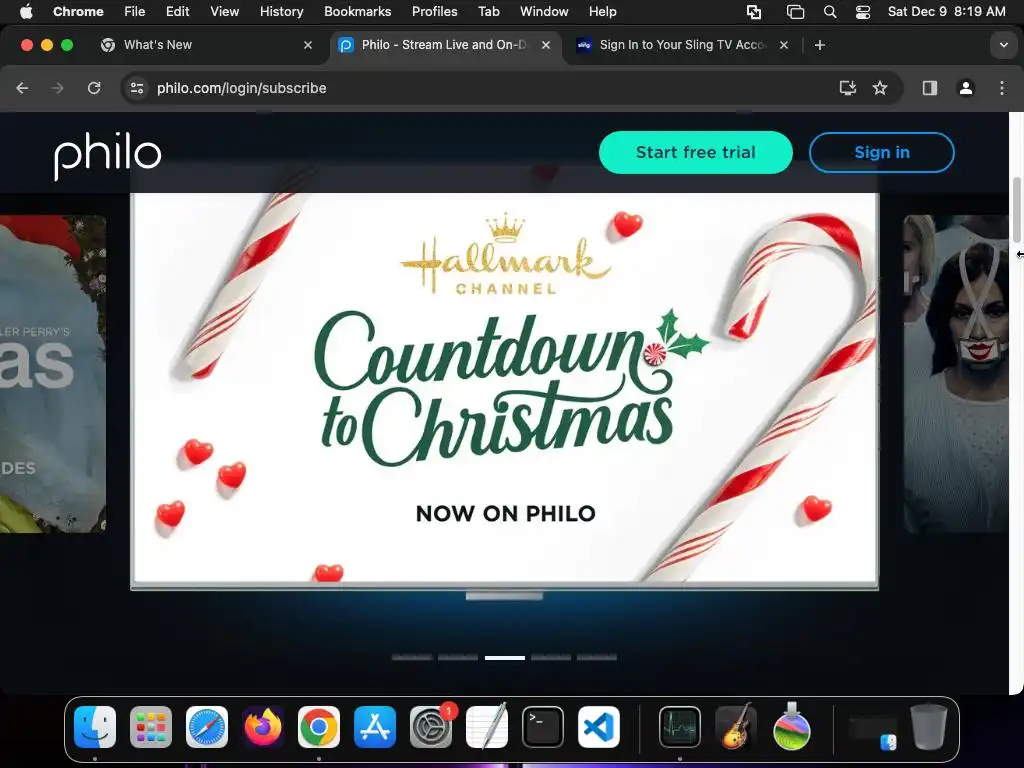
Task: Open Trash from the dock
Action: [929, 727]
